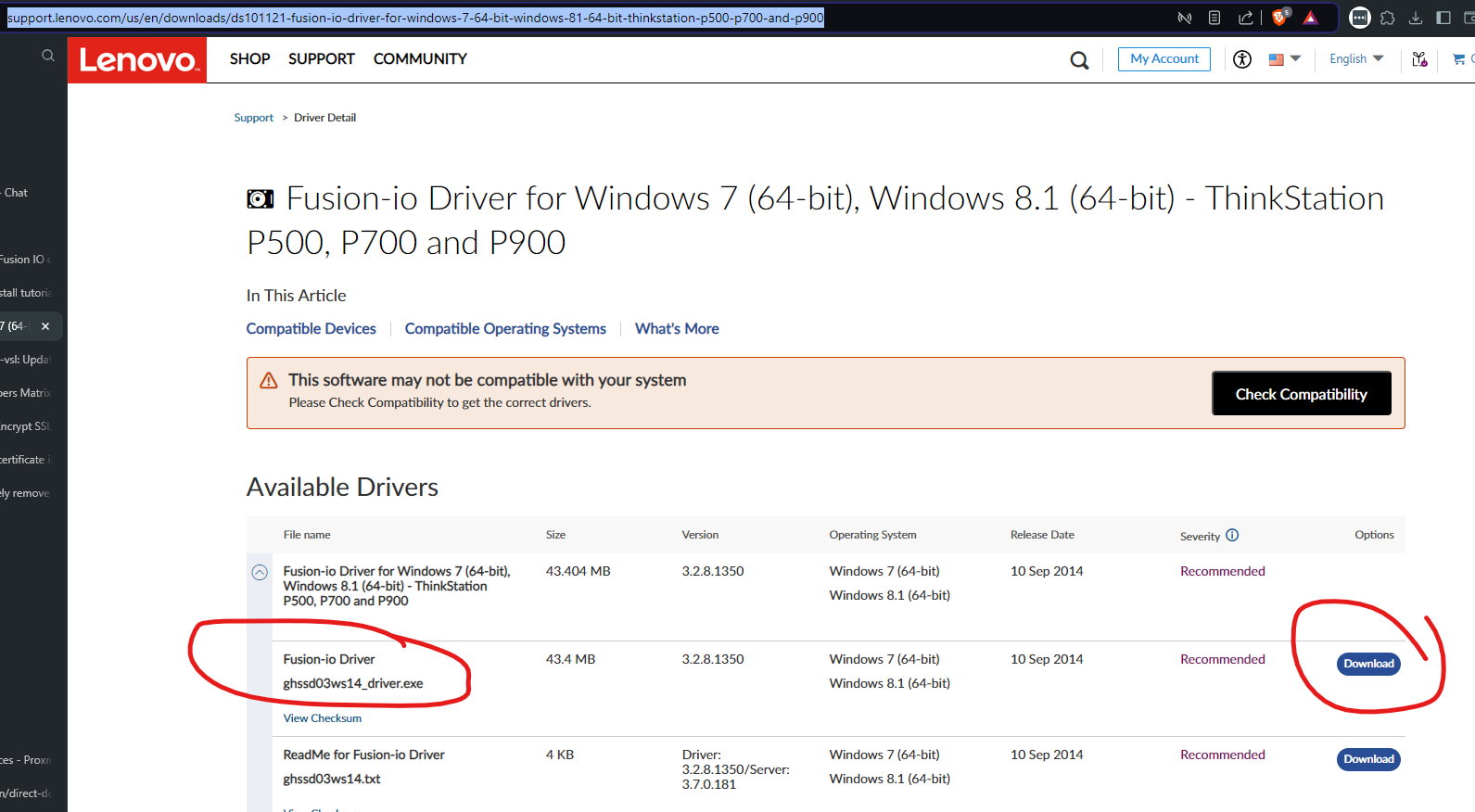This screenshot has width=1475, height=812.
Task: Switch to the 'ly remove' vertical tab
Action: pyautogui.click(x=32, y=493)
